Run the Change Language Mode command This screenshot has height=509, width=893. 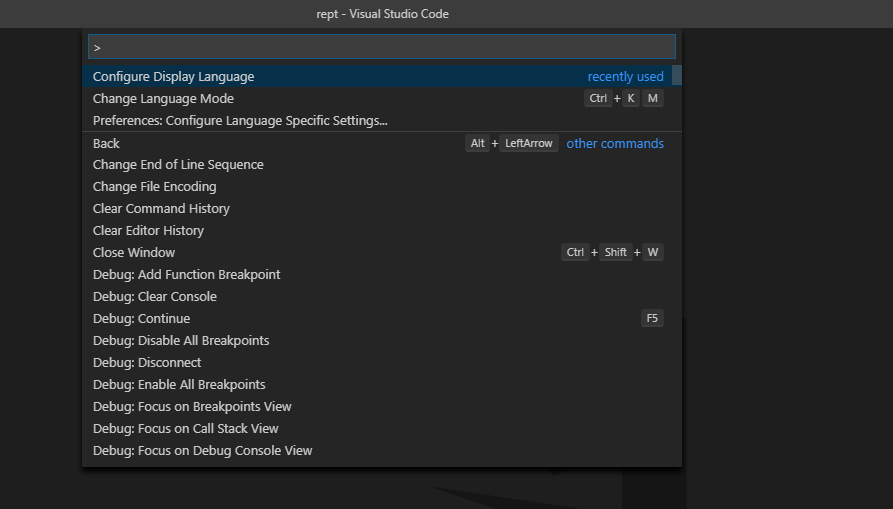(x=163, y=99)
